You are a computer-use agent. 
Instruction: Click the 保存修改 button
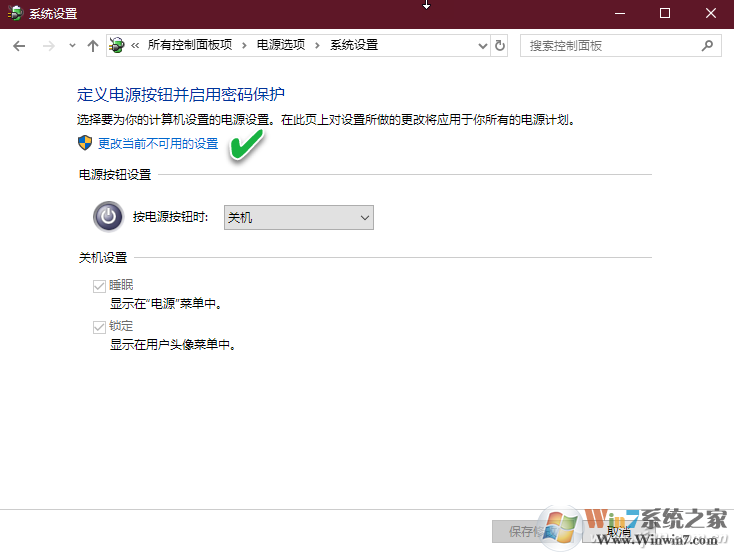click(x=533, y=532)
